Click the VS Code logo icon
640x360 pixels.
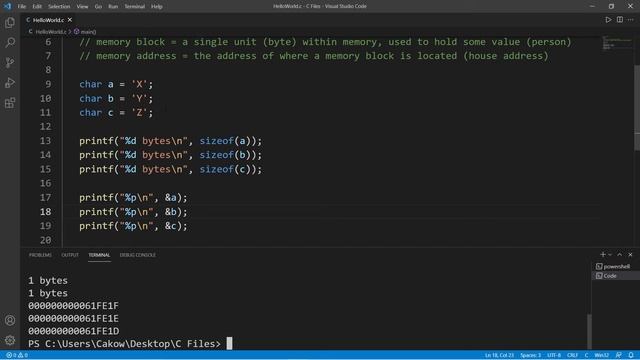pyautogui.click(x=7, y=6)
